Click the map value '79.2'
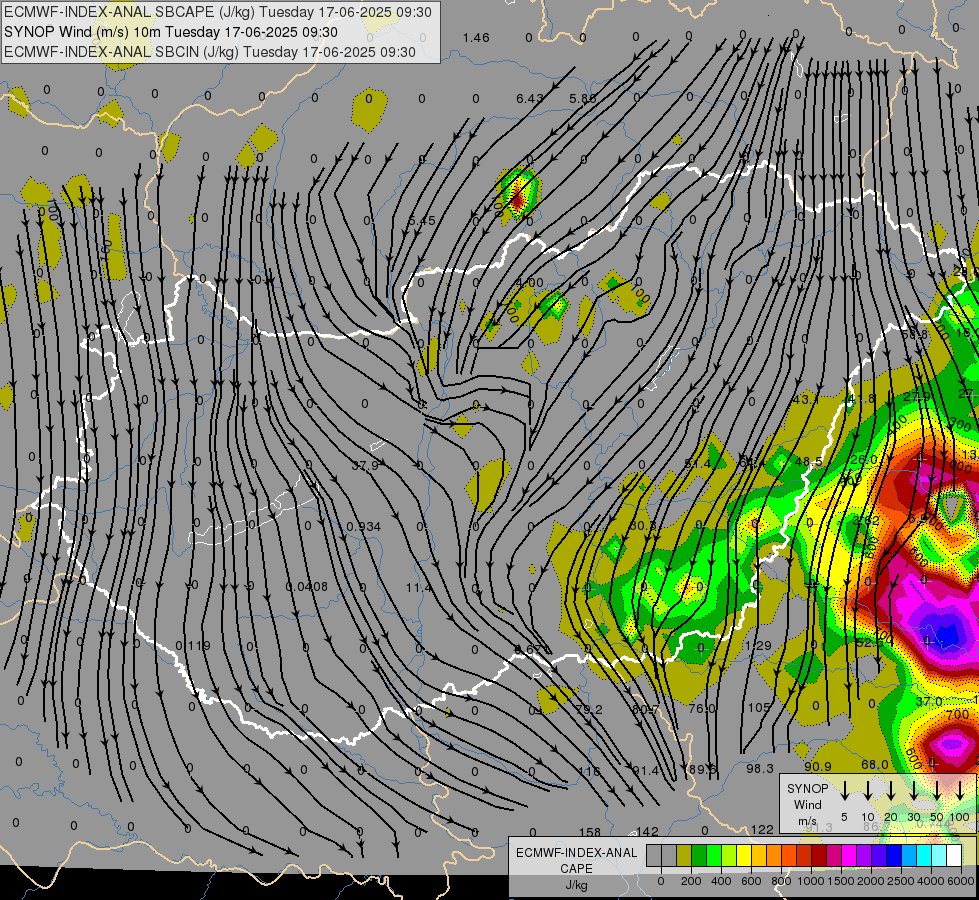Viewport: 979px width, 900px height. pyautogui.click(x=589, y=710)
